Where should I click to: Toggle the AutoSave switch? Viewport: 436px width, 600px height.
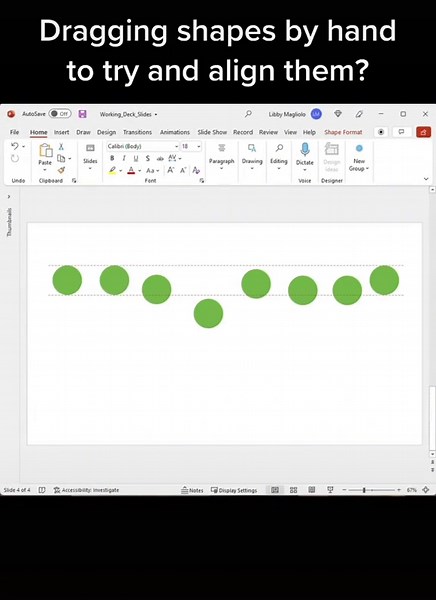[60, 114]
